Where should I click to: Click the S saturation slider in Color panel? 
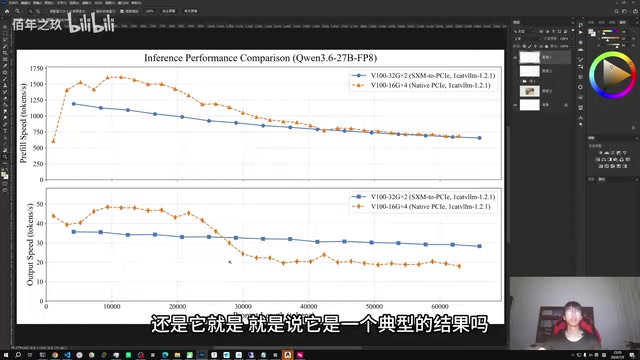click(x=611, y=39)
